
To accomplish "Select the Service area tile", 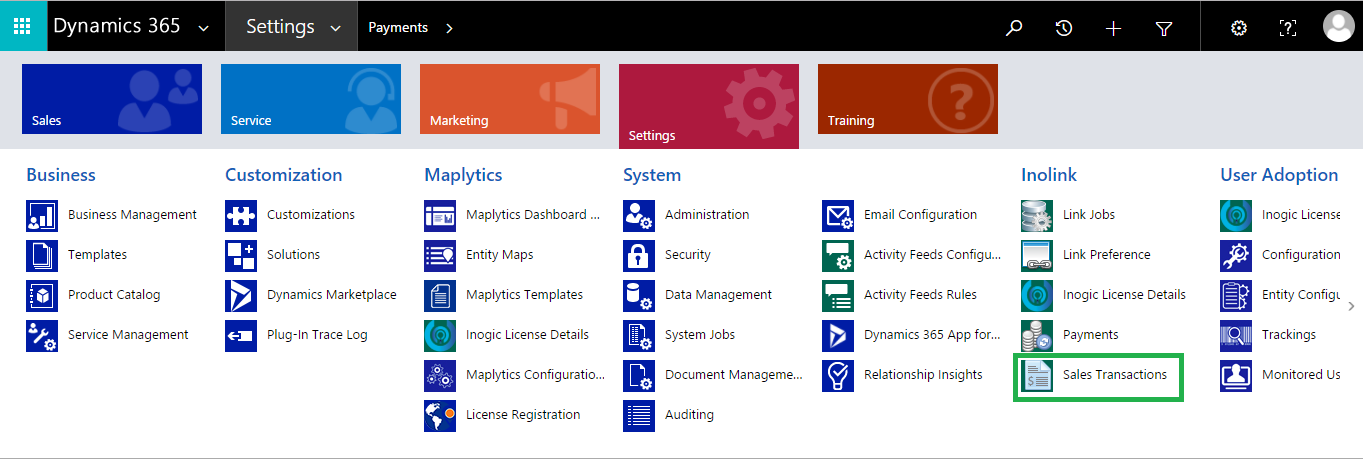I will [311, 99].
